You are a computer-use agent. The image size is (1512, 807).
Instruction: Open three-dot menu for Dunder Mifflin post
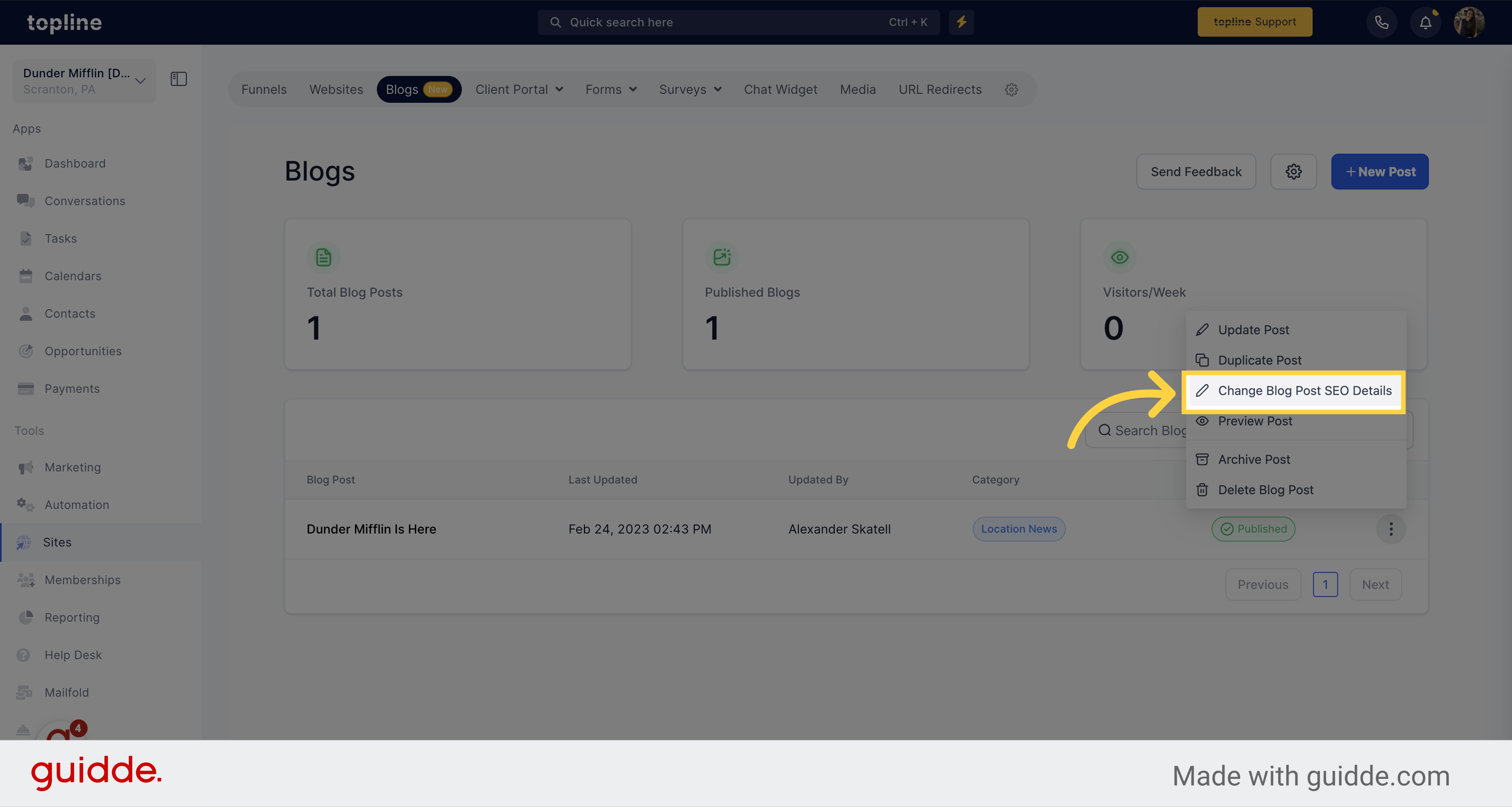(1391, 529)
